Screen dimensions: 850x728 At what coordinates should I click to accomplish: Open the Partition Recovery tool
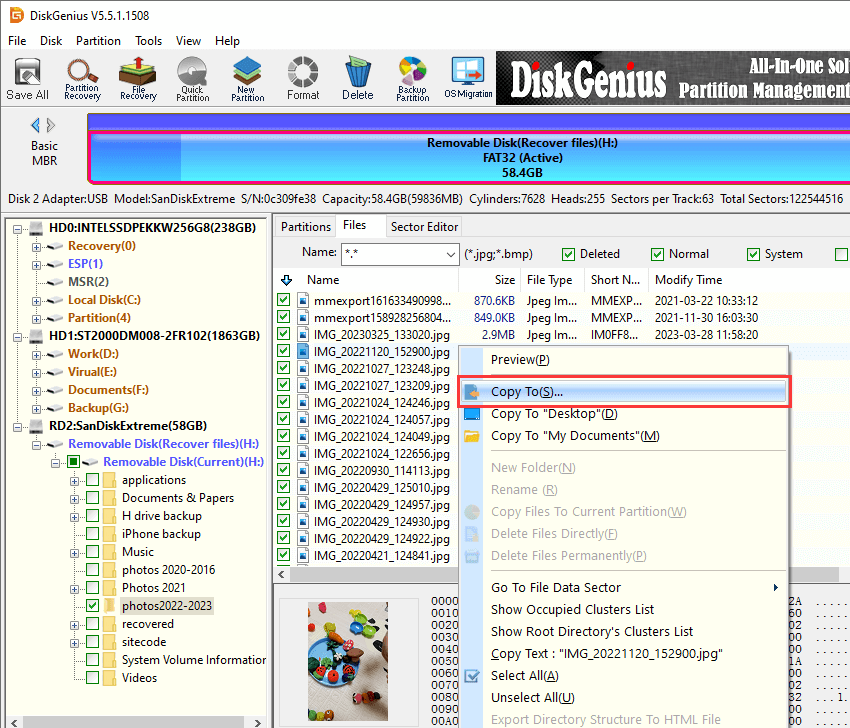pyautogui.click(x=82, y=79)
